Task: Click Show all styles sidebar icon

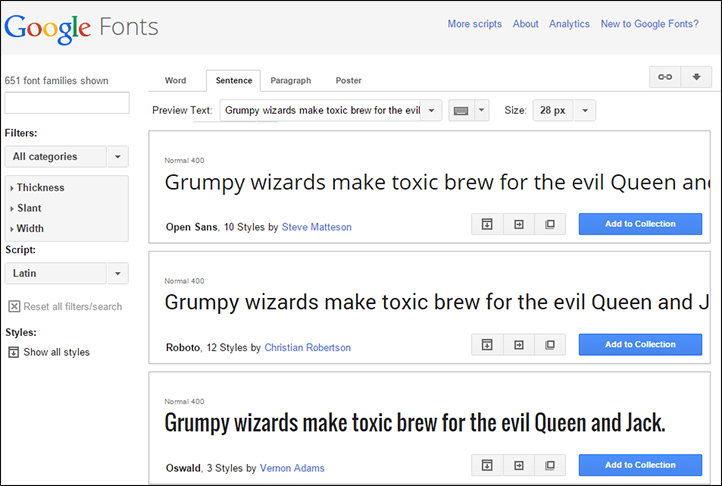Action: (14, 352)
